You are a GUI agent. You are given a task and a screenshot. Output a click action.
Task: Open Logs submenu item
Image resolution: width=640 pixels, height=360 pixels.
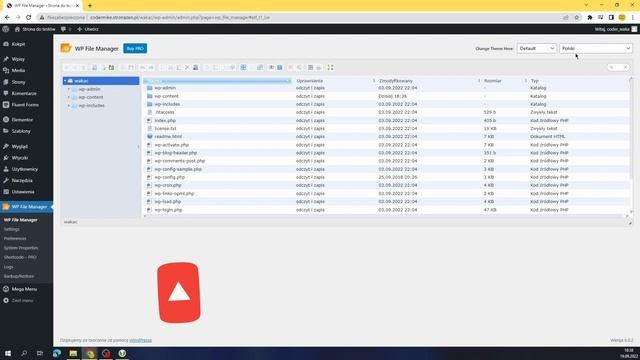pos(8,267)
